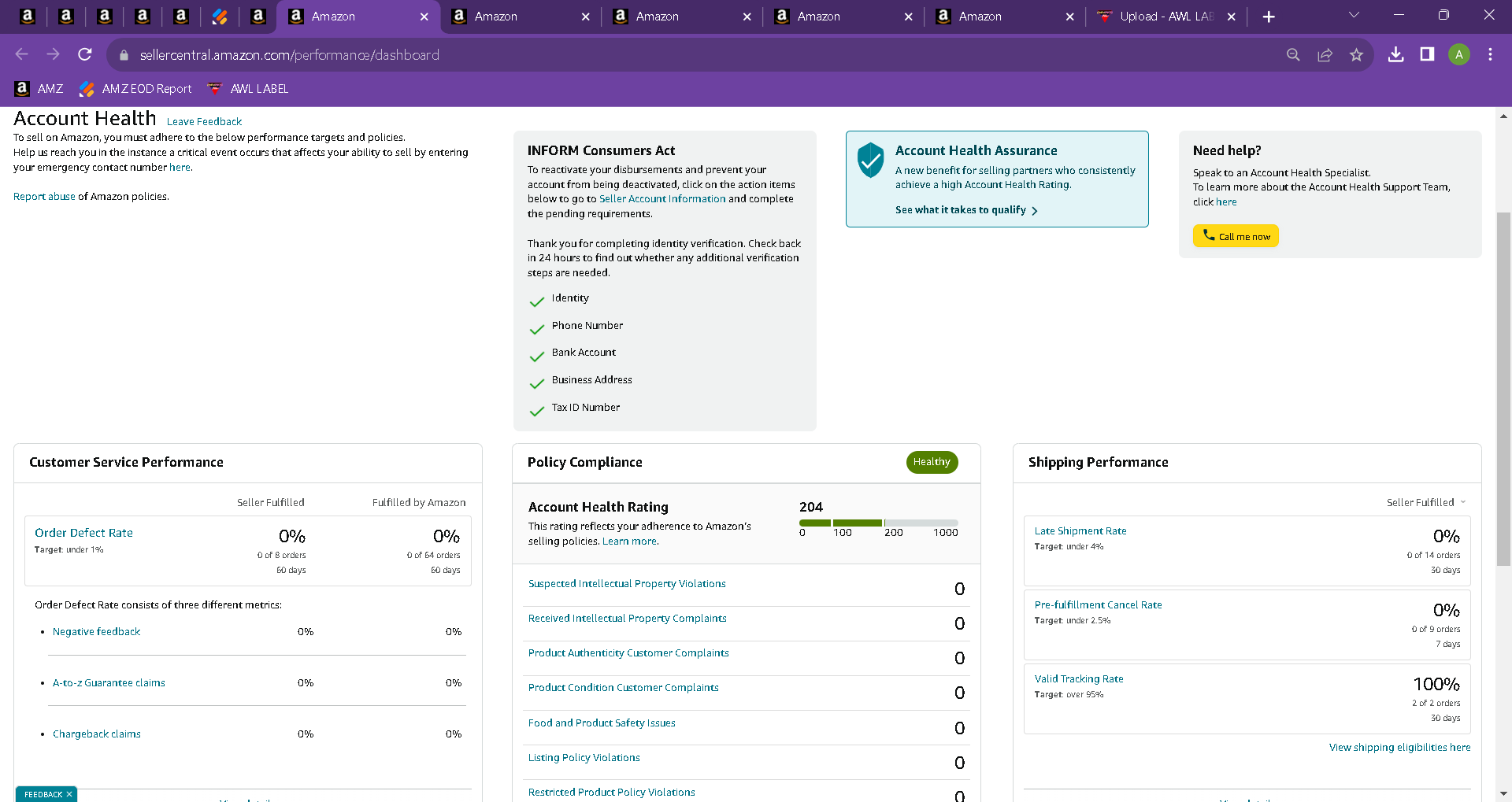Open Restricted Product Policy Violations
Image resolution: width=1512 pixels, height=802 pixels.
tap(611, 793)
